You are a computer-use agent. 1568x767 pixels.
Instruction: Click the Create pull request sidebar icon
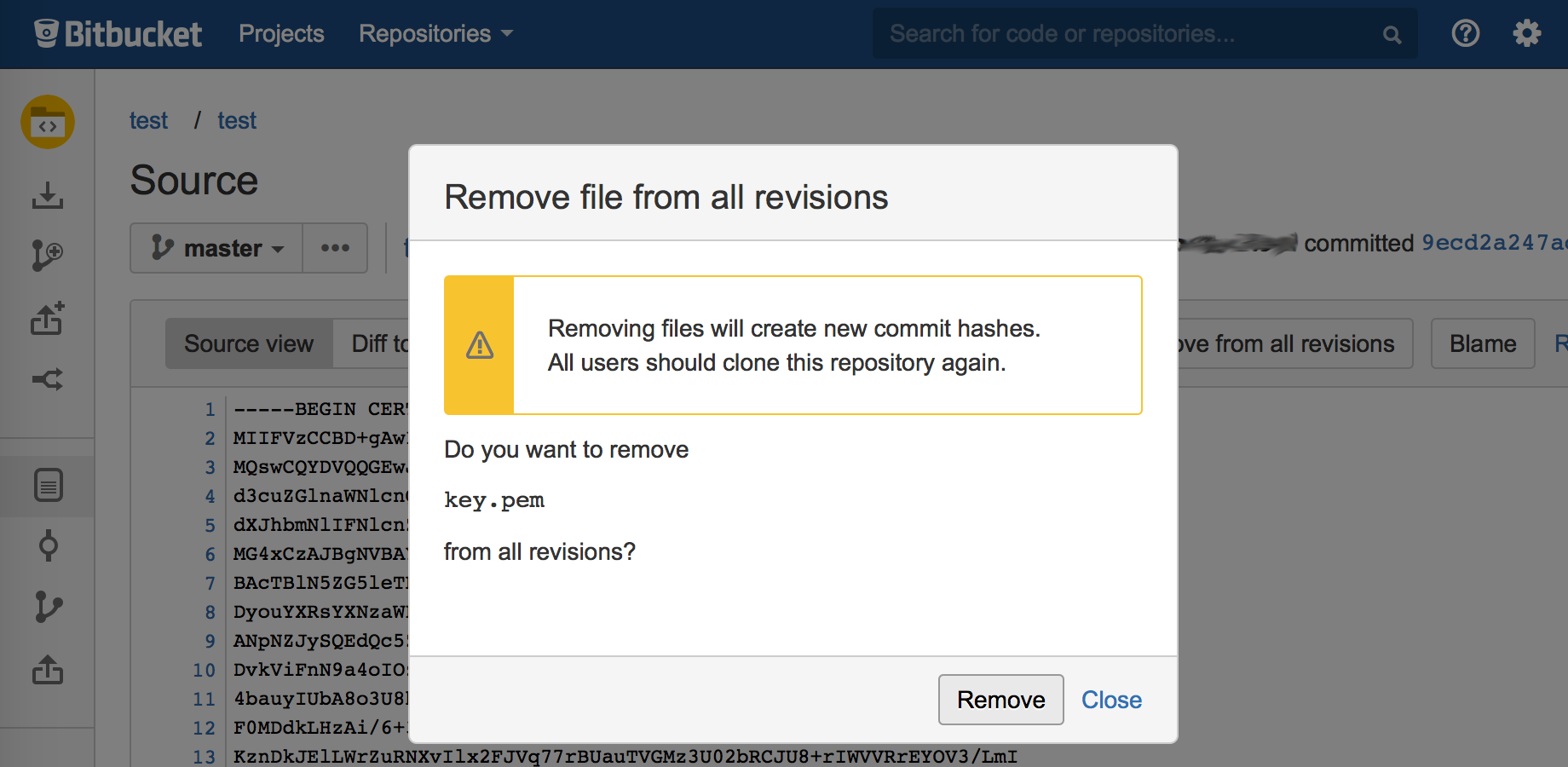tap(48, 318)
